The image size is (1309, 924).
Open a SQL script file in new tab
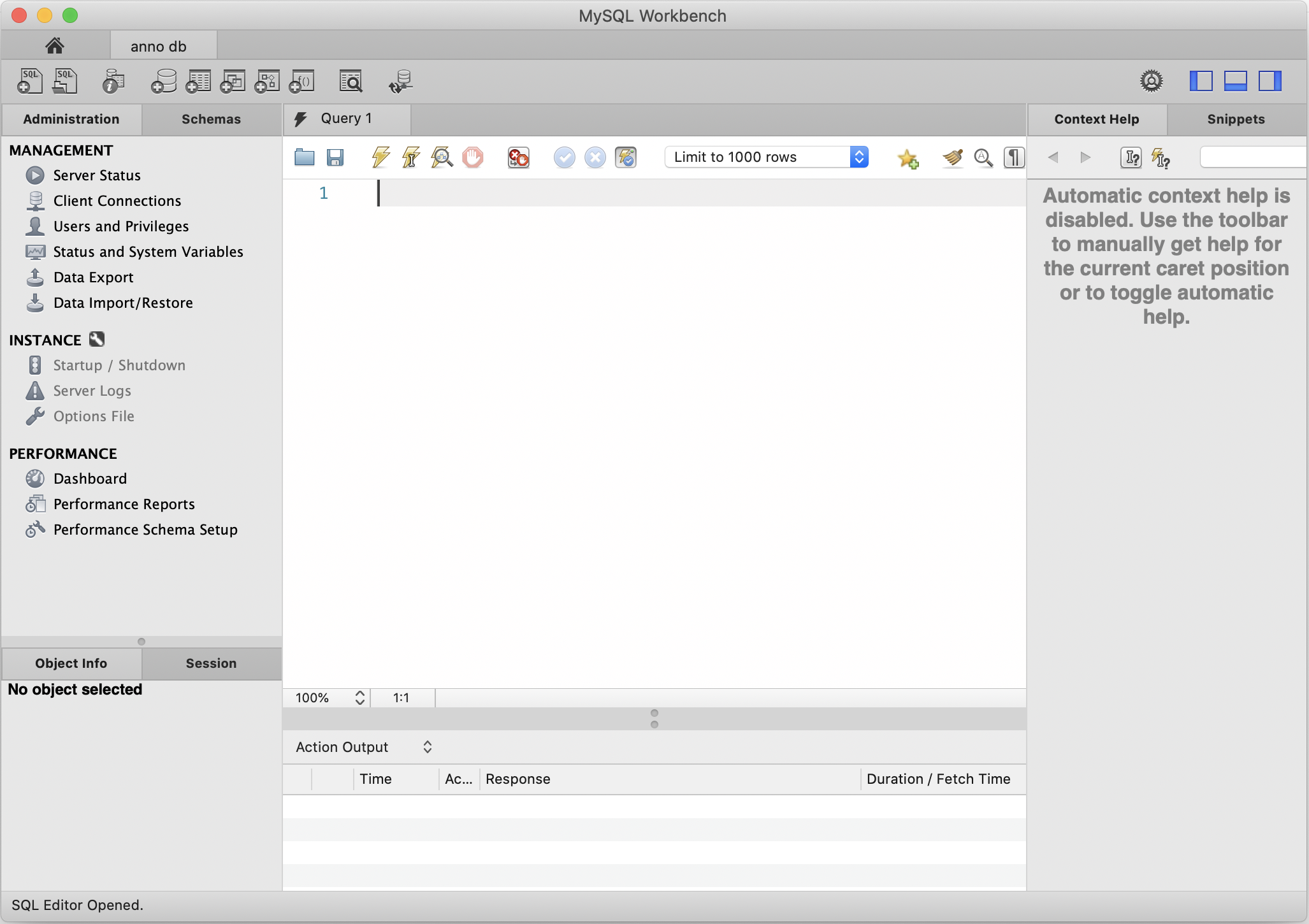pyautogui.click(x=64, y=81)
